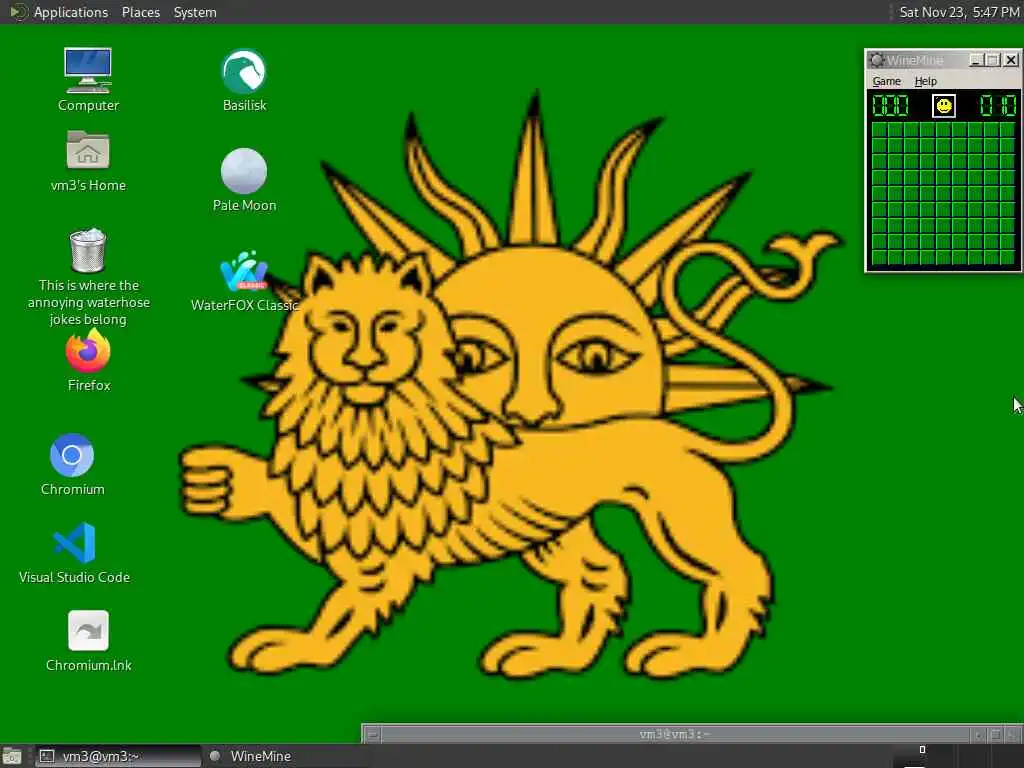The image size is (1024, 768).
Task: Click the WineMine smiley face button
Action: (x=944, y=106)
